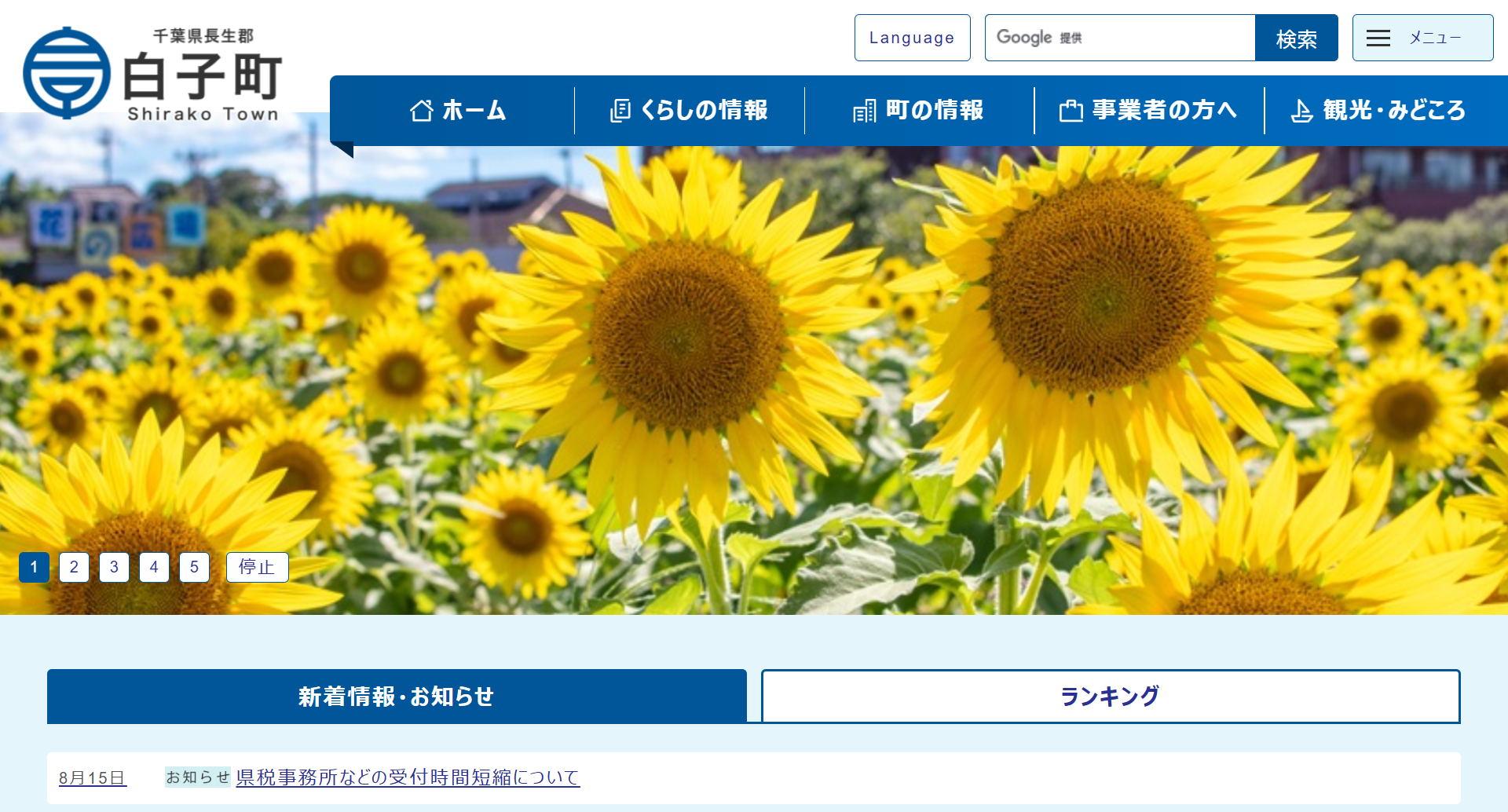Switch to ランキング tab
The width and height of the screenshot is (1508, 812).
[x=1111, y=697]
